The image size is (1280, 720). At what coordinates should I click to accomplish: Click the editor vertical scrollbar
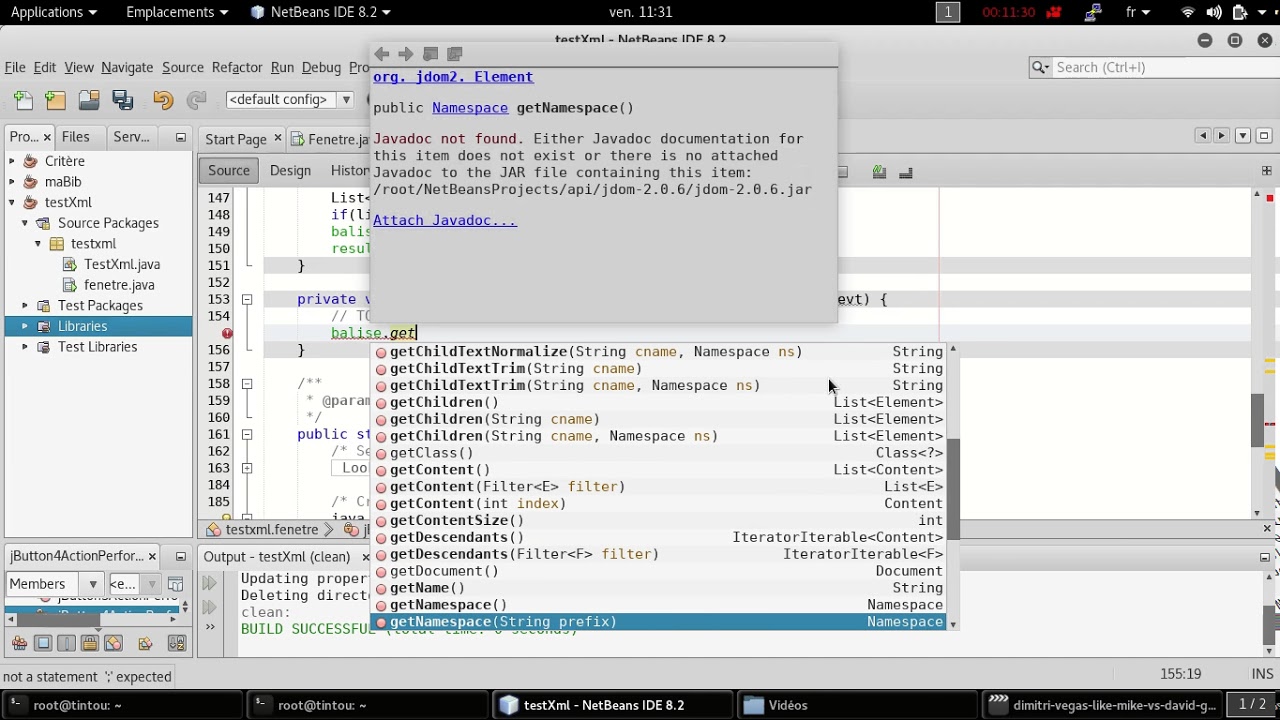pos(1257,420)
